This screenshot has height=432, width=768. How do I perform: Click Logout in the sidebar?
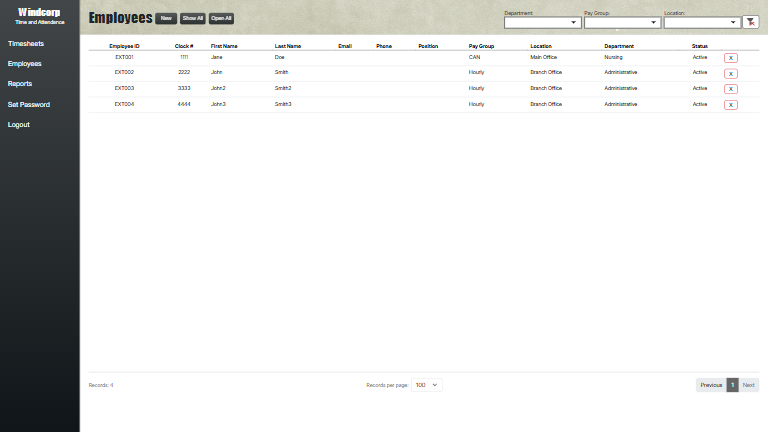(x=19, y=125)
